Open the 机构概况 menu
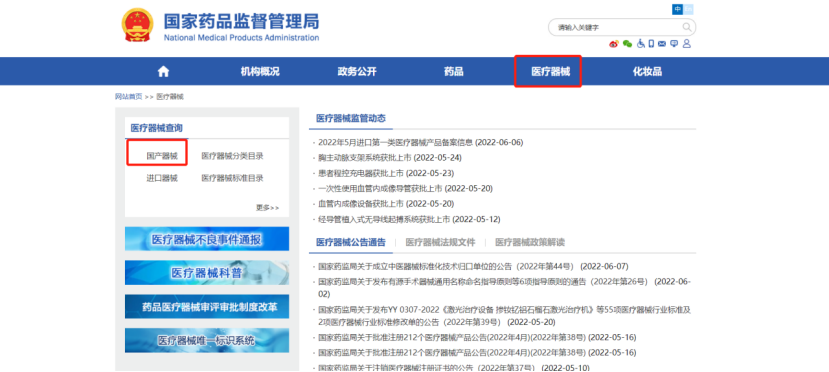The width and height of the screenshot is (829, 372). tap(260, 72)
